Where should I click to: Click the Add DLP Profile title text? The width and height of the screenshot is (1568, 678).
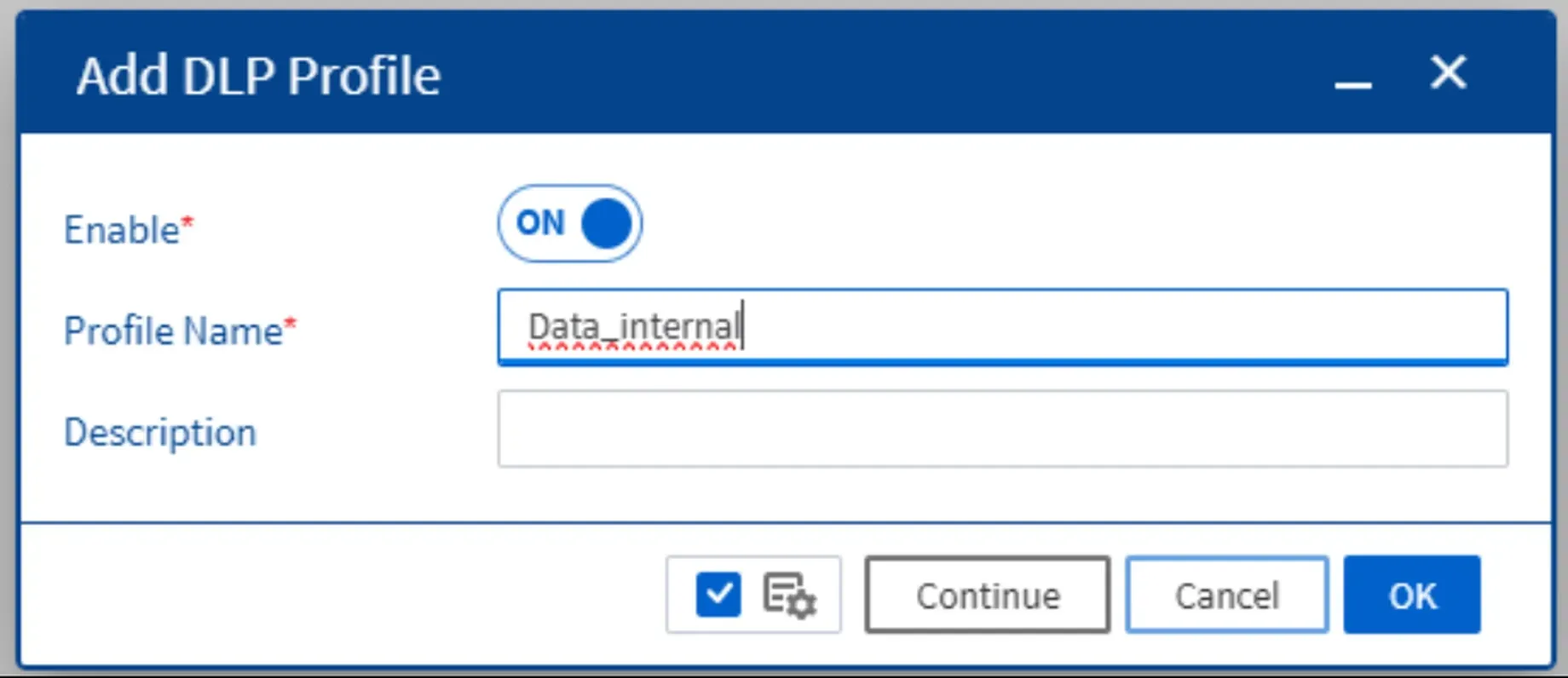258,76
